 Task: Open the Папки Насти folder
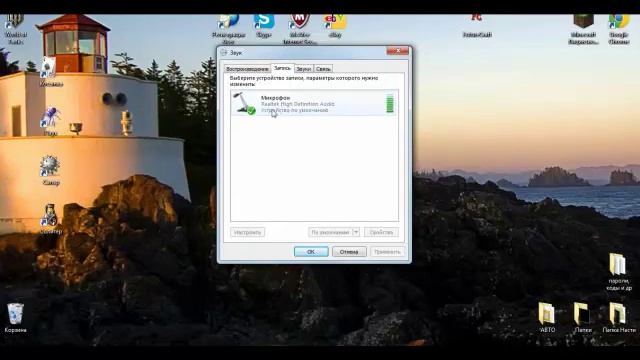click(618, 317)
